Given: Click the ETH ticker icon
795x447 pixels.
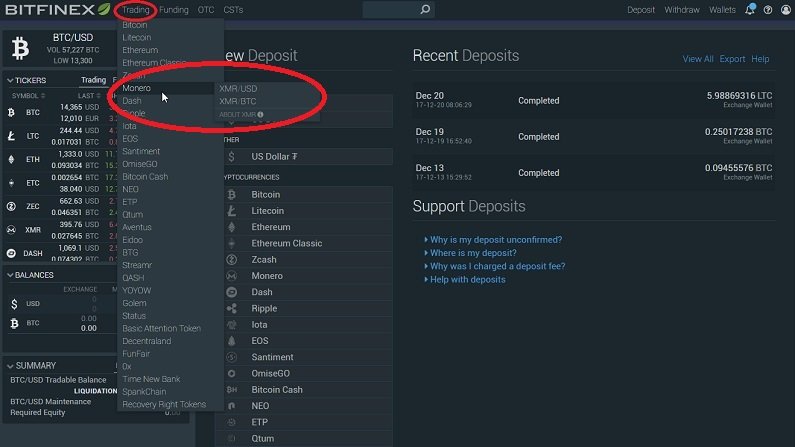Looking at the screenshot, I should 11,159.
